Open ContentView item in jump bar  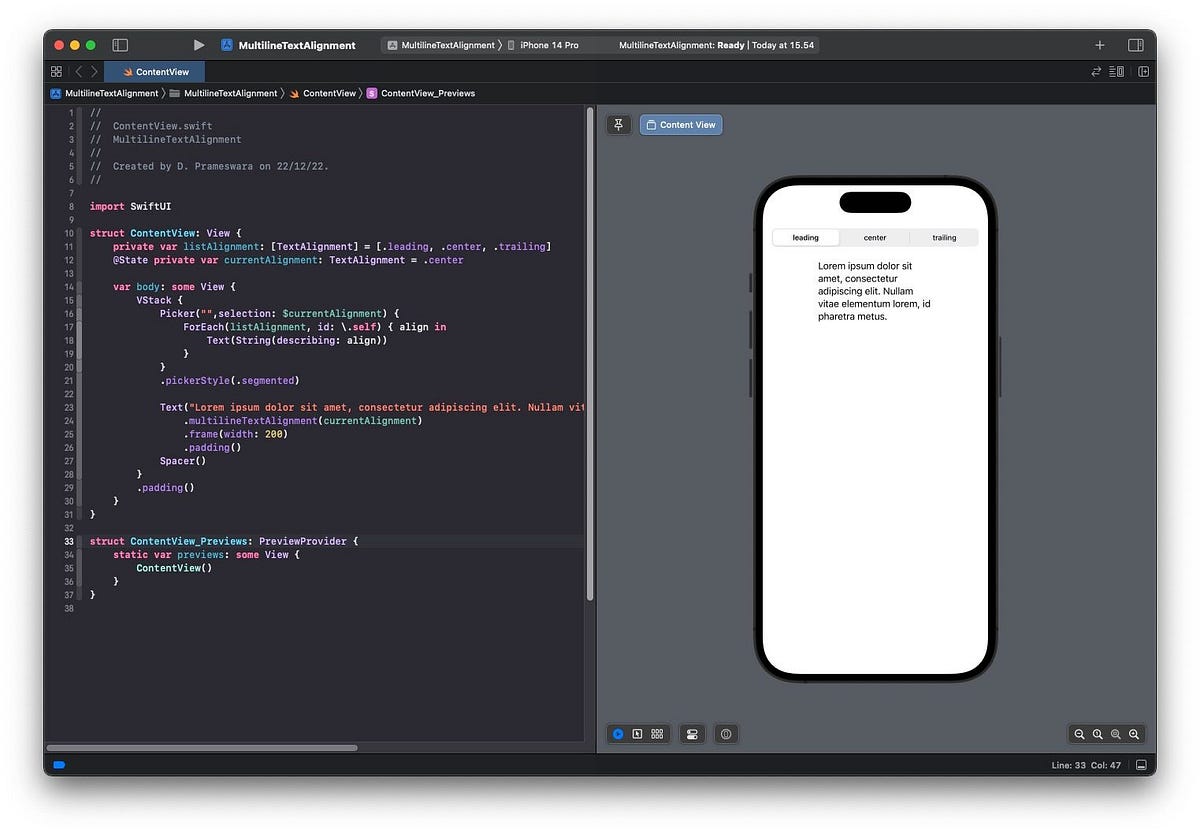[x=327, y=93]
